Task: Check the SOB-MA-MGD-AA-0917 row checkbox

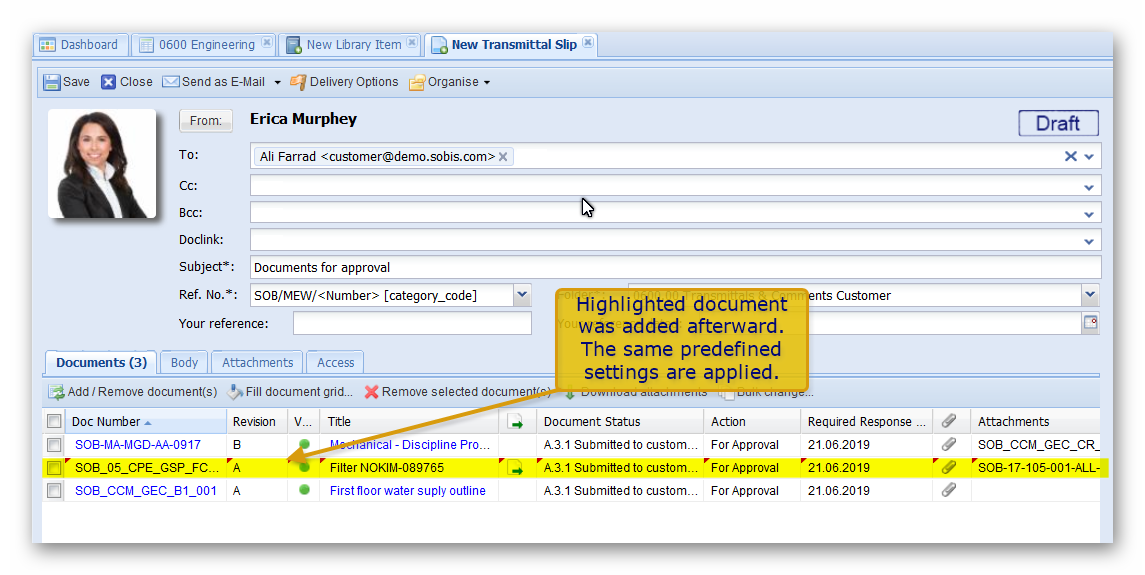Action: 54,445
